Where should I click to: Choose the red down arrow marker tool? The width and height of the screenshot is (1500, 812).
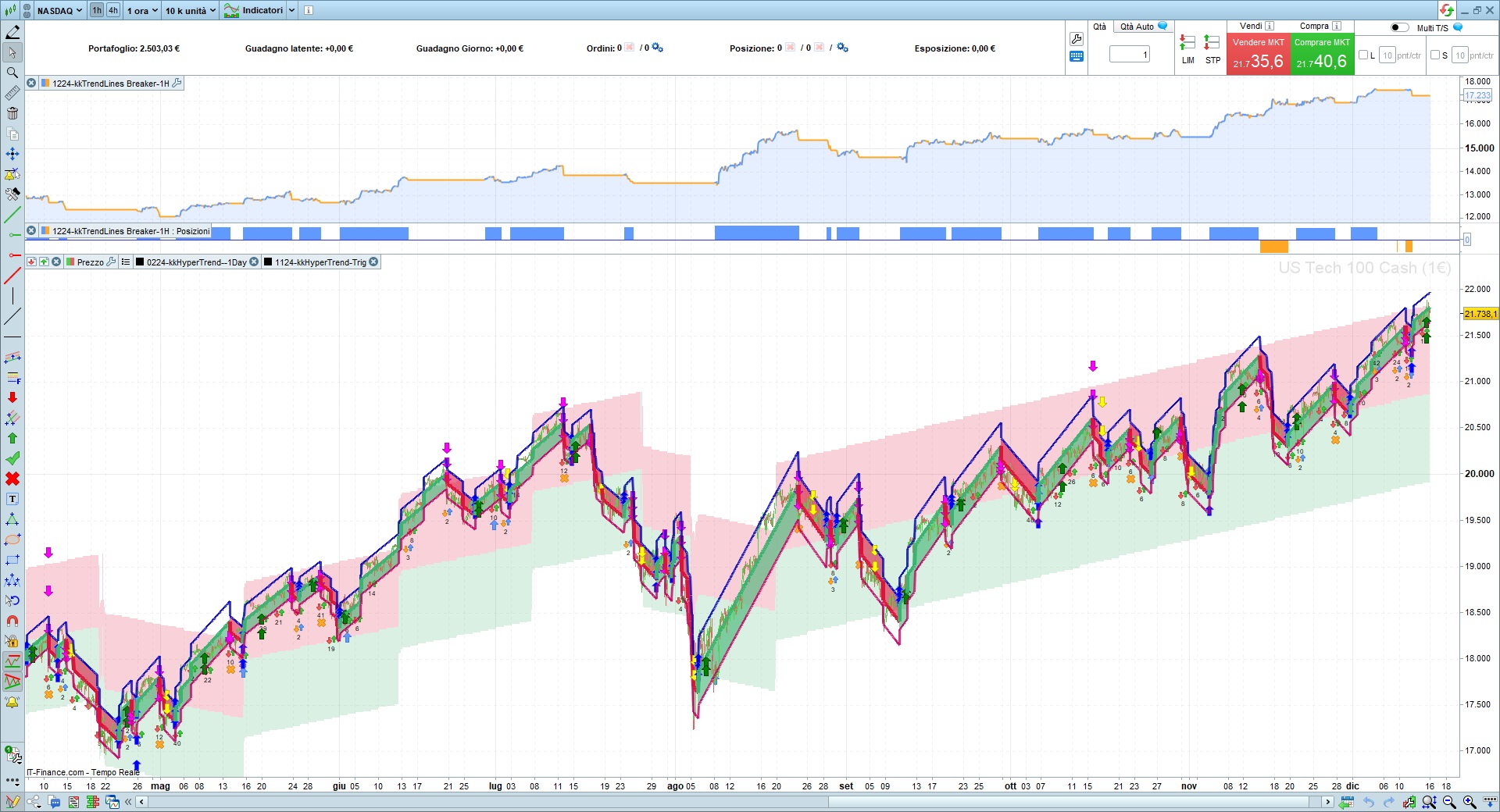tap(12, 397)
